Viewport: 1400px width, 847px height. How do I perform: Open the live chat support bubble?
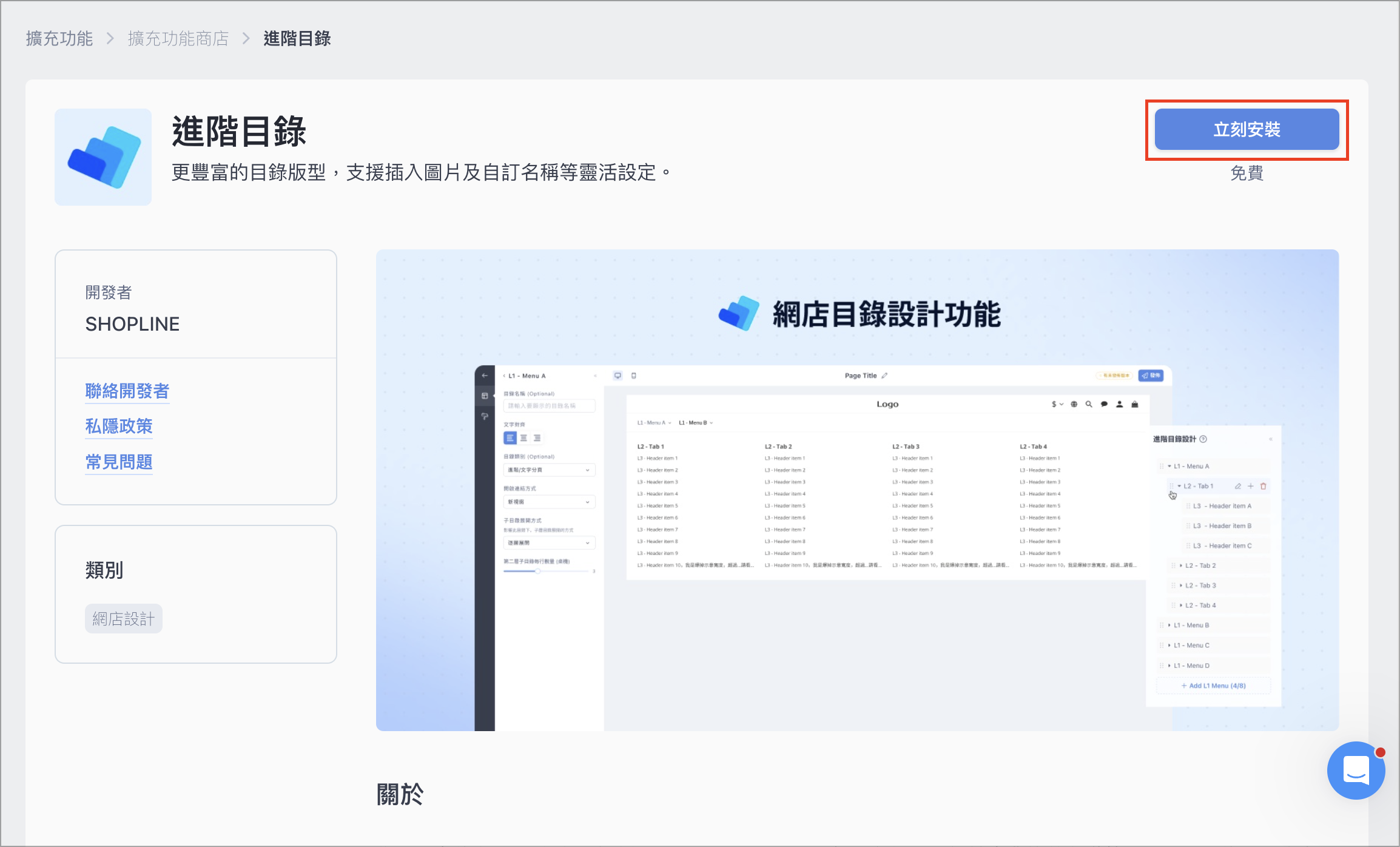point(1356,771)
